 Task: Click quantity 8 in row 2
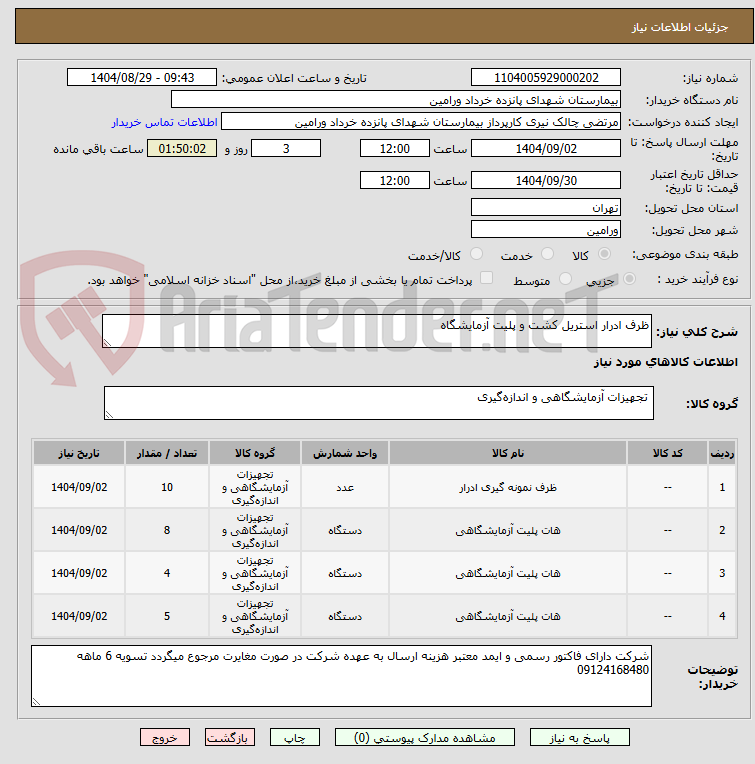[167, 530]
